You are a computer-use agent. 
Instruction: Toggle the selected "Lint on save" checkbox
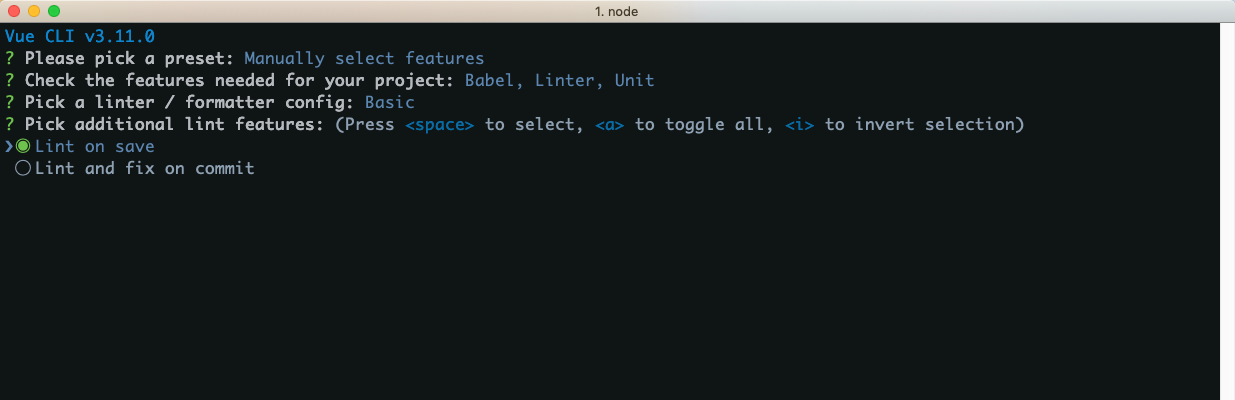pos(24,146)
